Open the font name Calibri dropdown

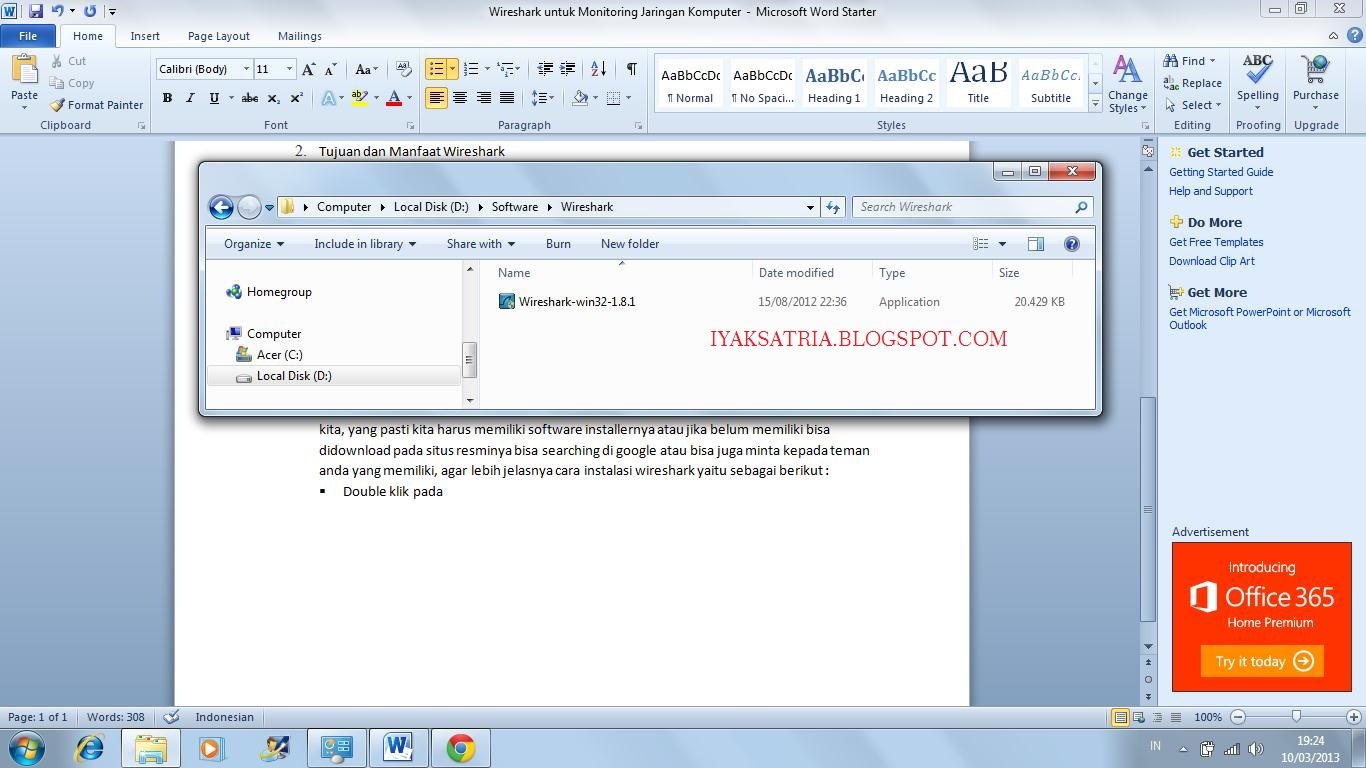pos(246,69)
